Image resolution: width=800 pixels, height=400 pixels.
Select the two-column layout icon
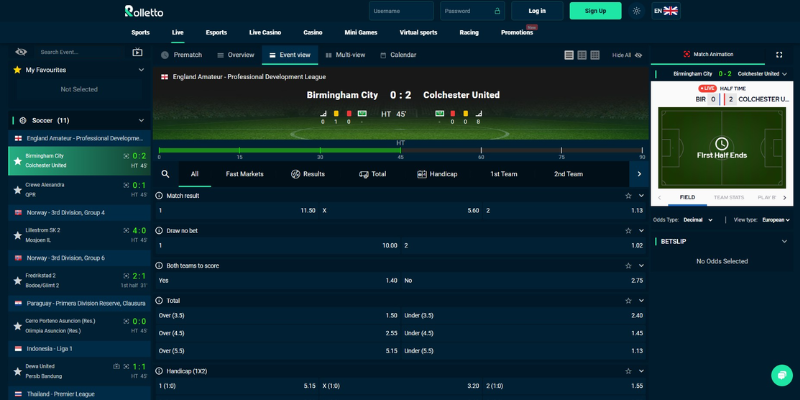(582, 55)
